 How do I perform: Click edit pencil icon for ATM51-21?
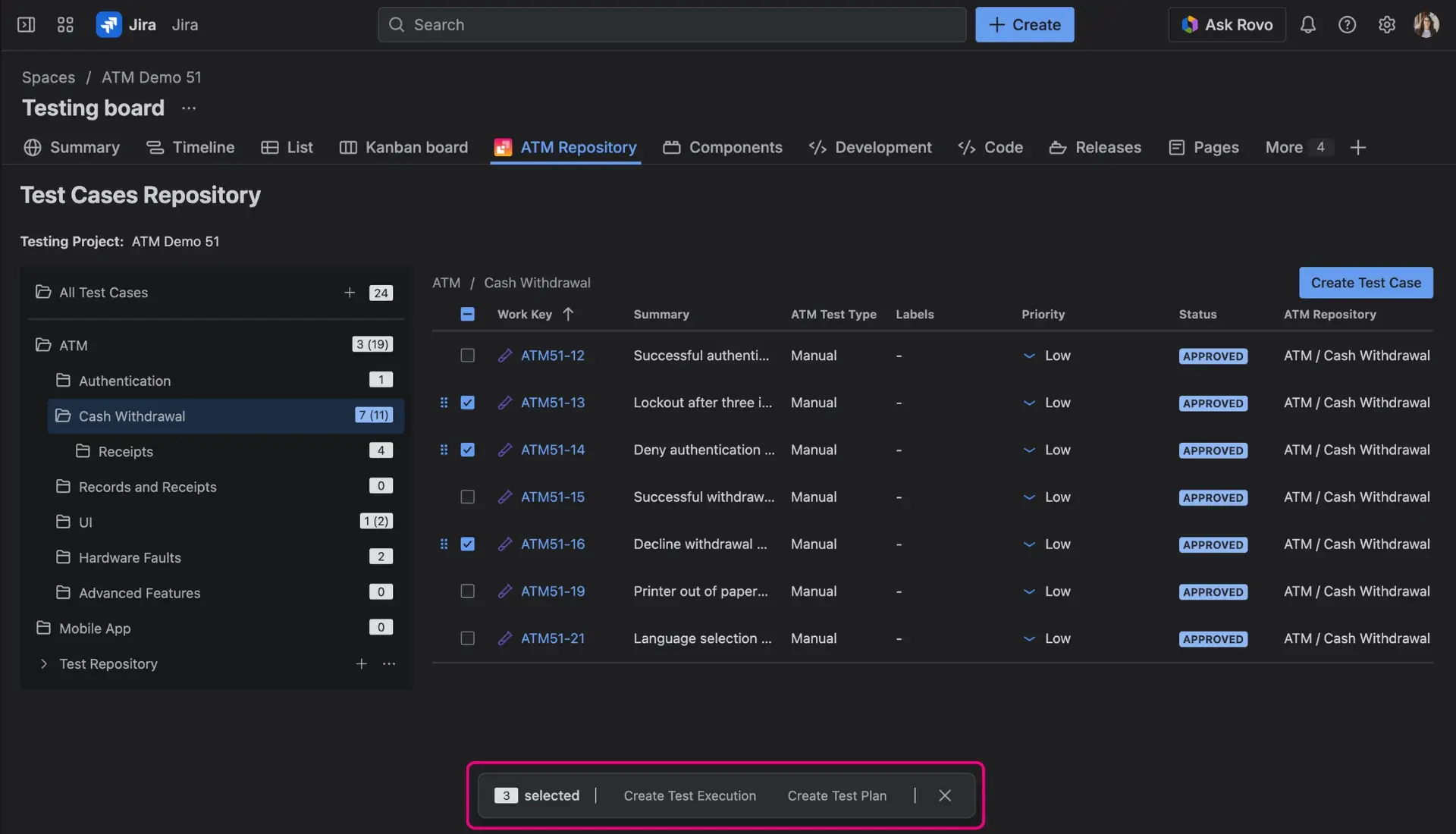tap(505, 638)
